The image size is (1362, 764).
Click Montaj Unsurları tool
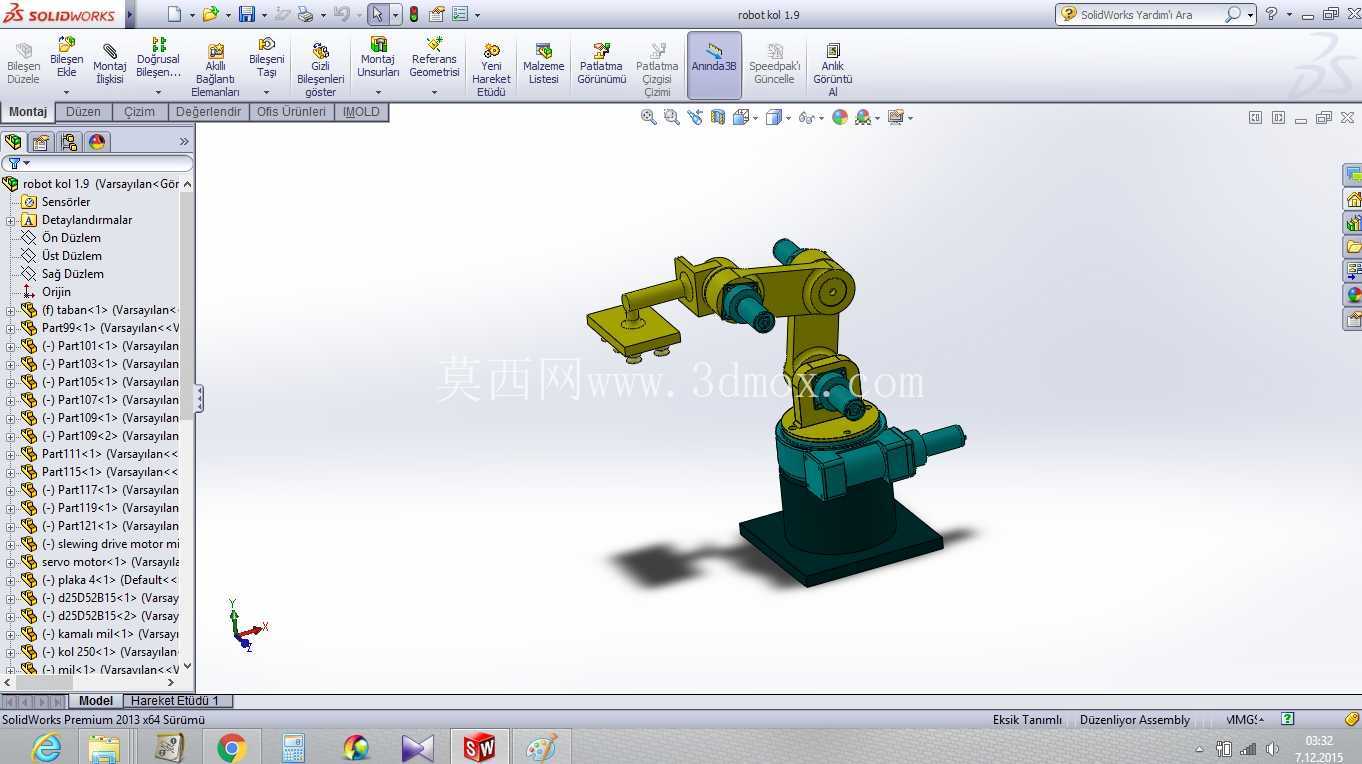378,66
